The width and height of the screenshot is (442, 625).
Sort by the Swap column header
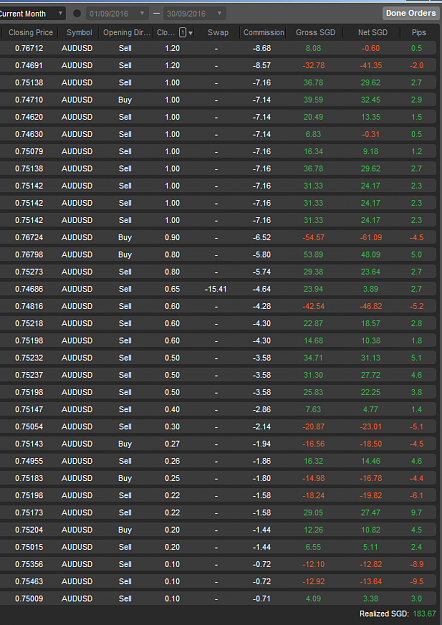(x=218, y=33)
